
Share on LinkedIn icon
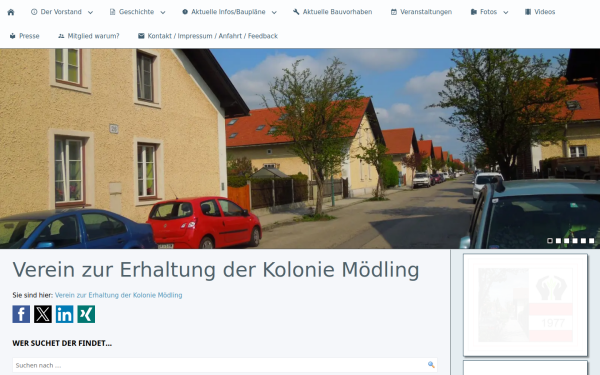tap(64, 314)
